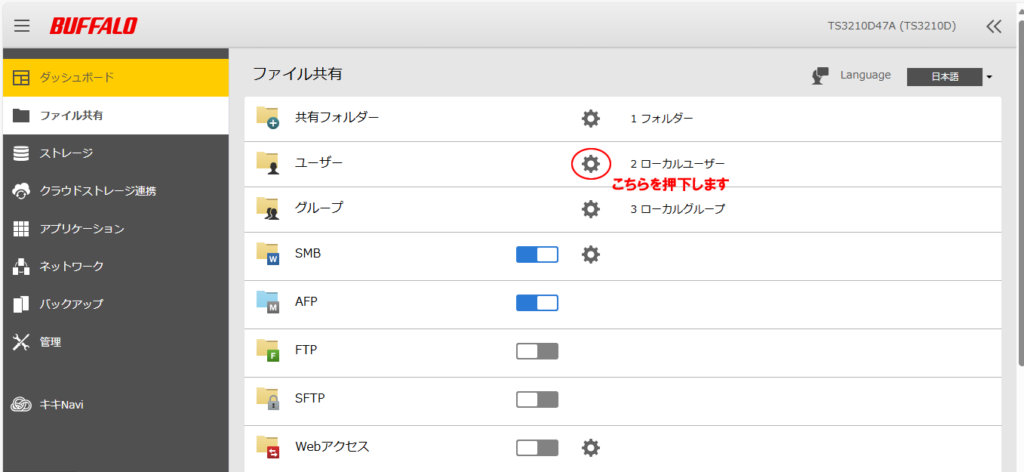
Task: Click the '2 ローカルユーザー' text
Action: (678, 164)
